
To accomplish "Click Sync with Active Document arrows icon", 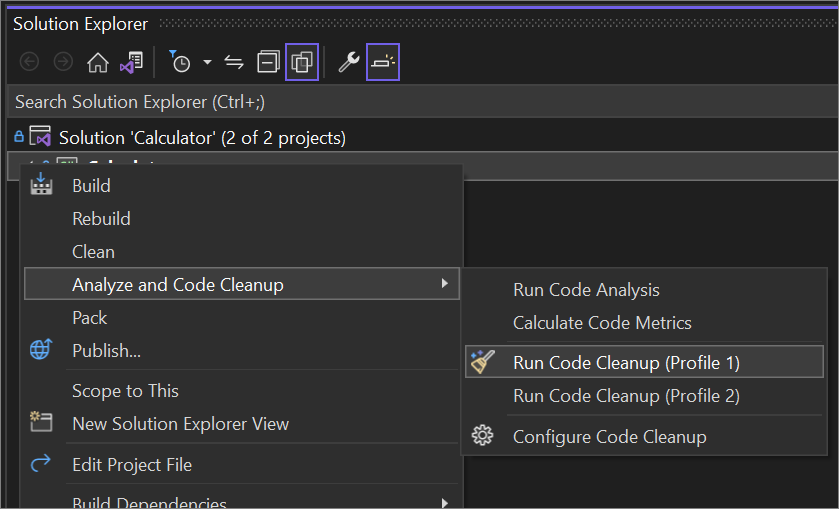I will 234,63.
